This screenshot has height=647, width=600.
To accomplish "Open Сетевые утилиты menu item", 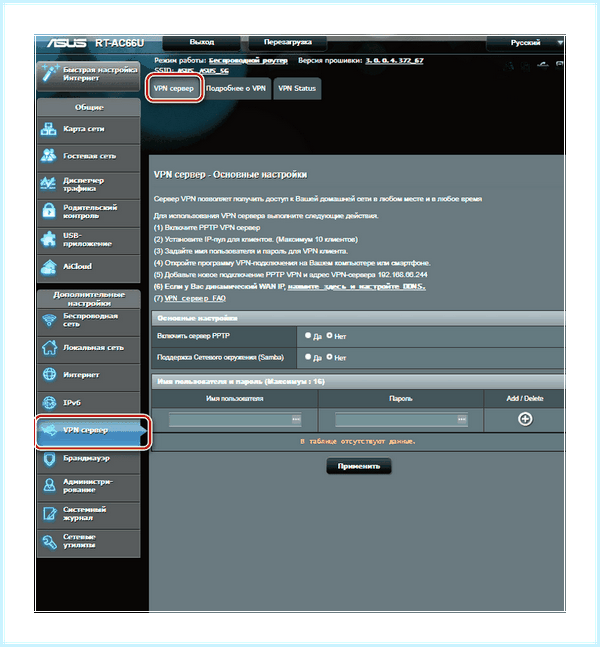I will tap(89, 542).
